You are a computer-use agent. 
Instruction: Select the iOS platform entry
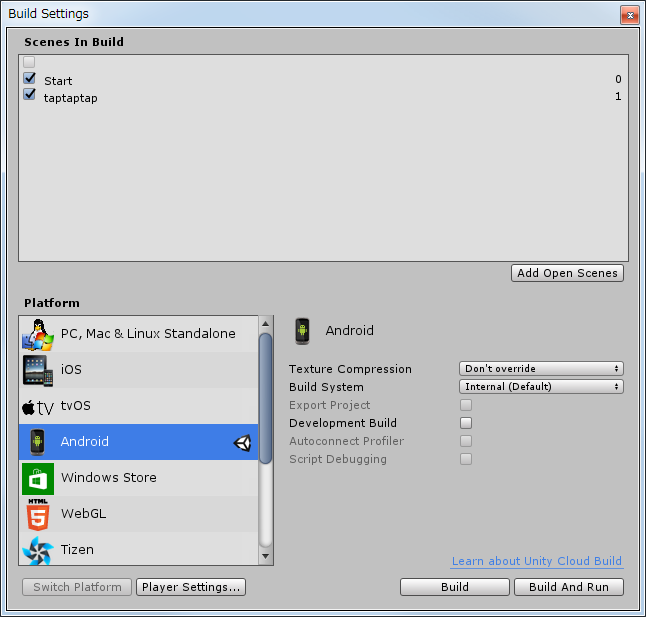tap(138, 370)
